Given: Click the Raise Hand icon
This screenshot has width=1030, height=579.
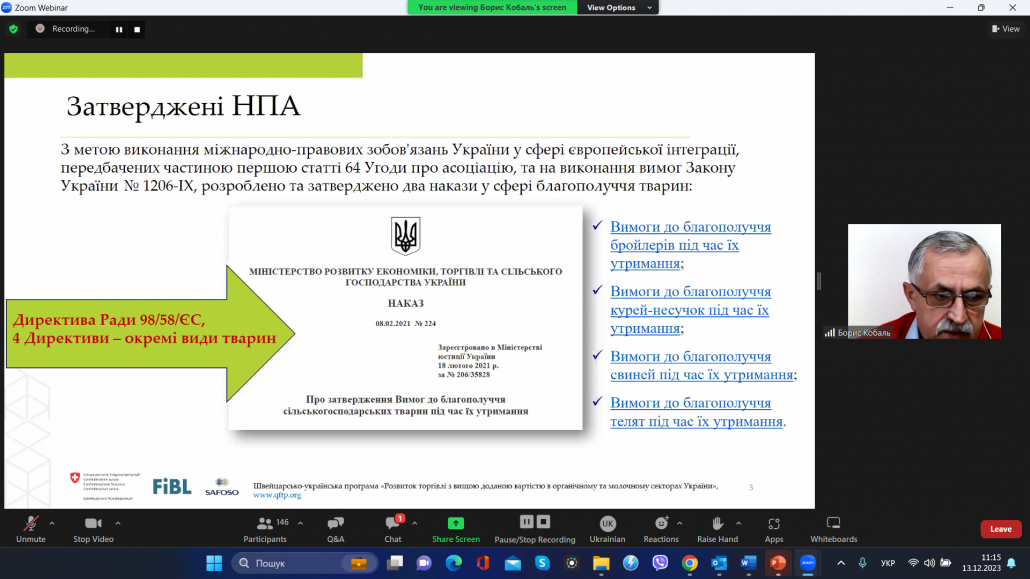Looking at the screenshot, I should point(717,524).
